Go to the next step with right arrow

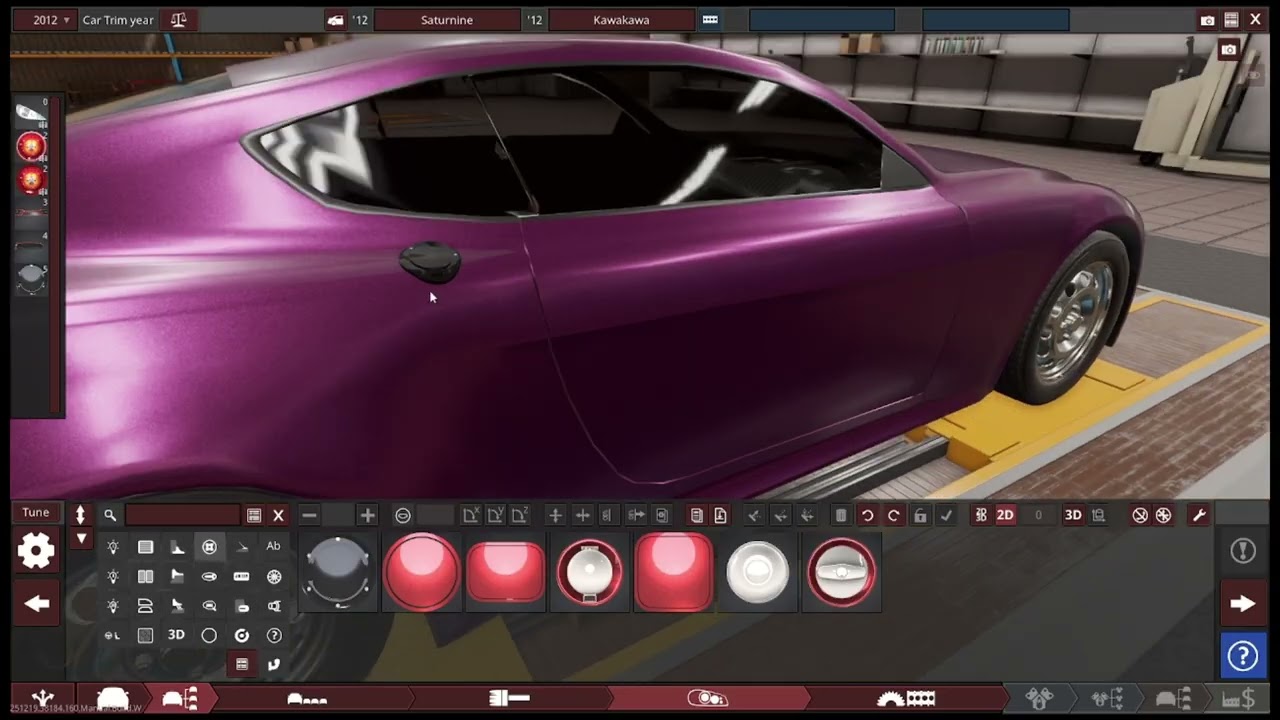pos(1243,603)
